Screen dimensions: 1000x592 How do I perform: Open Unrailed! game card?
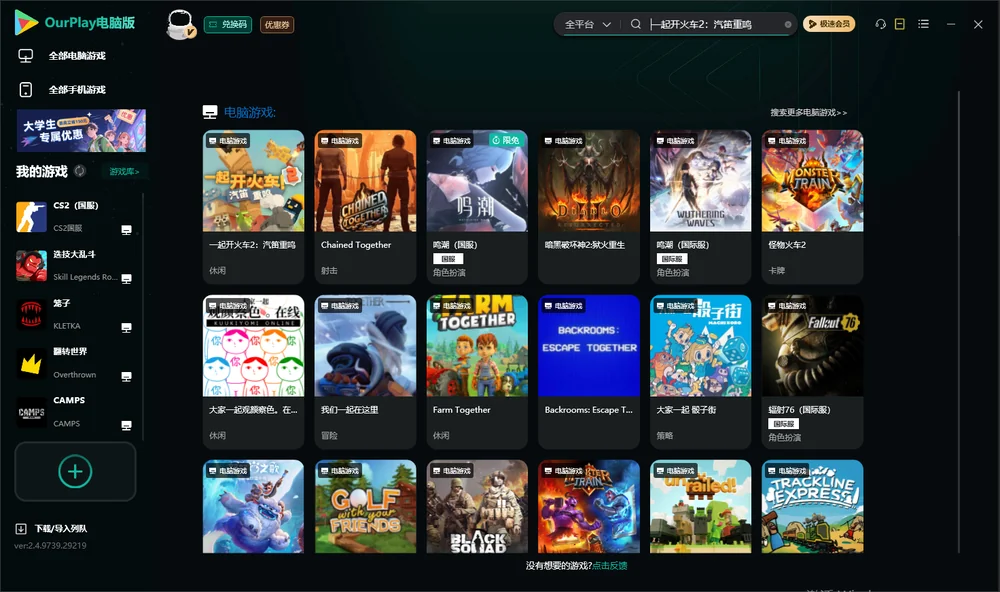(700, 507)
